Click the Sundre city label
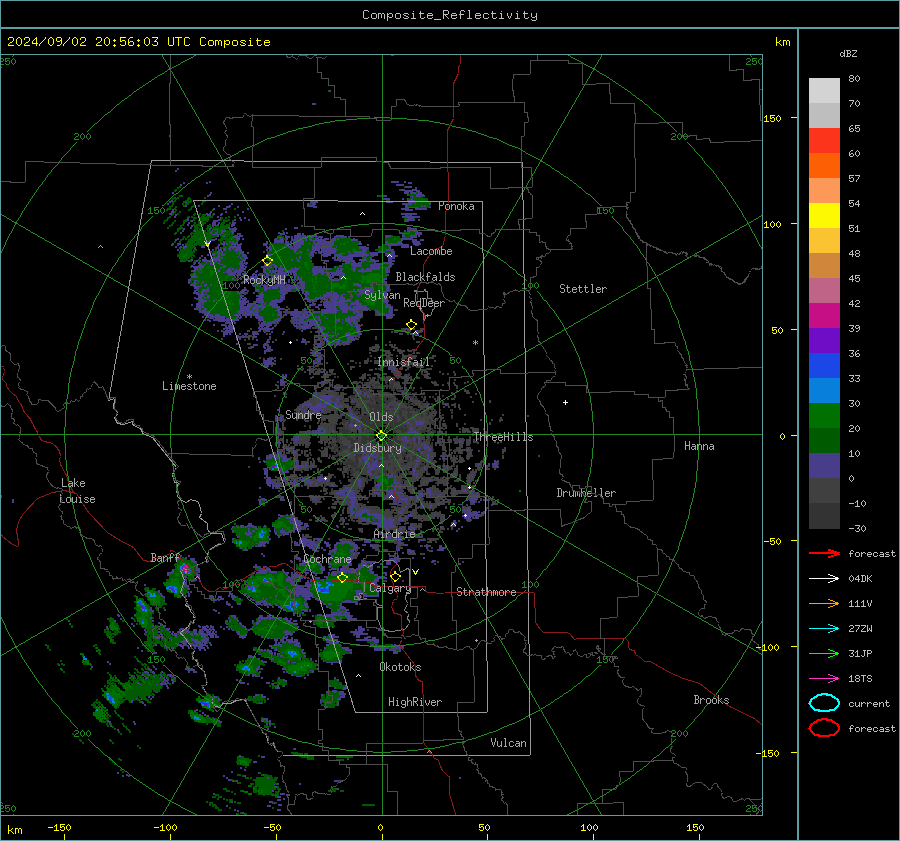 [x=303, y=414]
